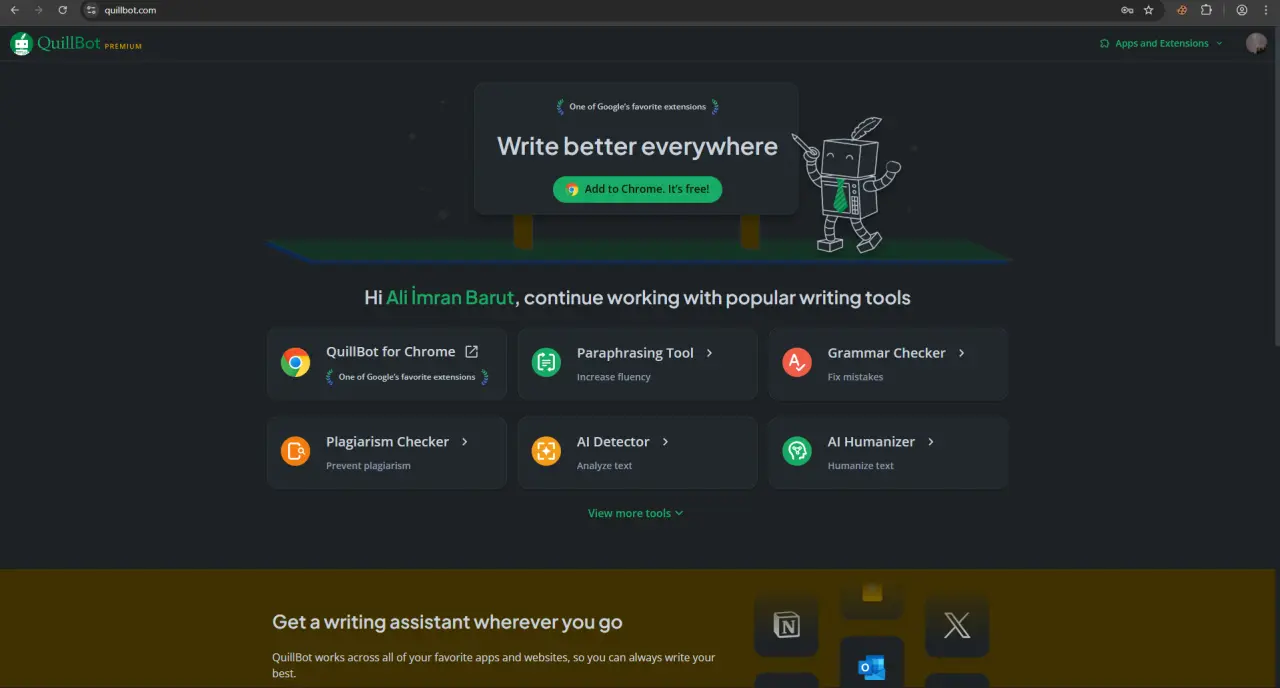Click the browser forward arrow
The image size is (1280, 688).
click(x=38, y=10)
